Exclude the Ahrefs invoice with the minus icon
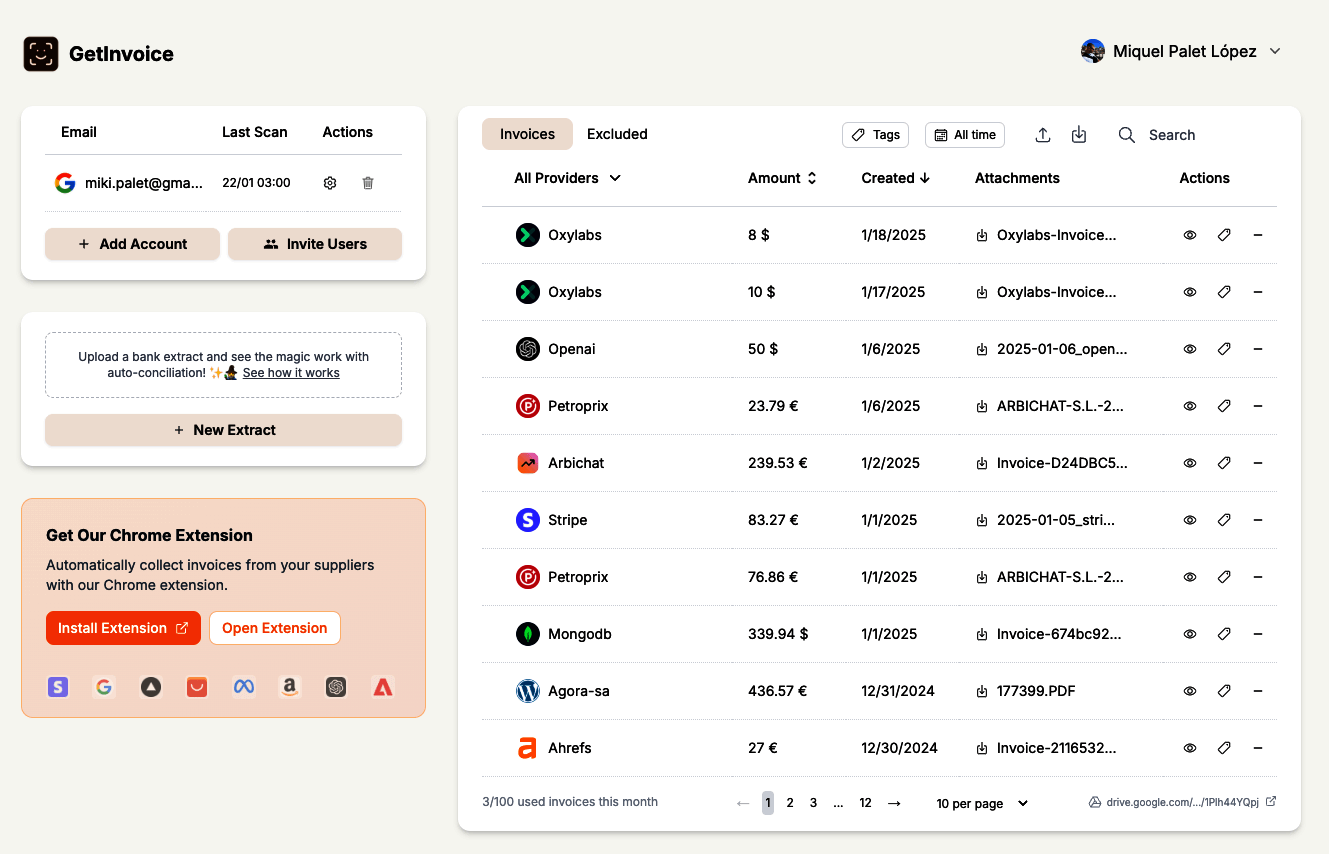1329x854 pixels. 1258,747
